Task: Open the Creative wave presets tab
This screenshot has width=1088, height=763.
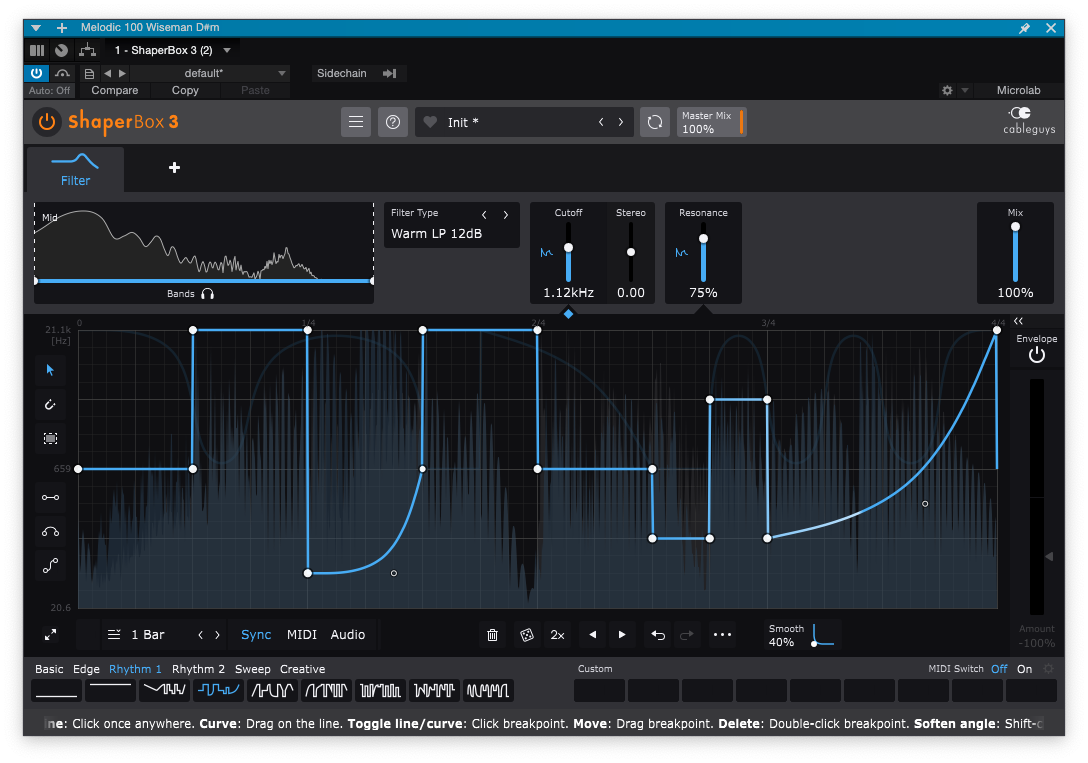Action: point(303,669)
